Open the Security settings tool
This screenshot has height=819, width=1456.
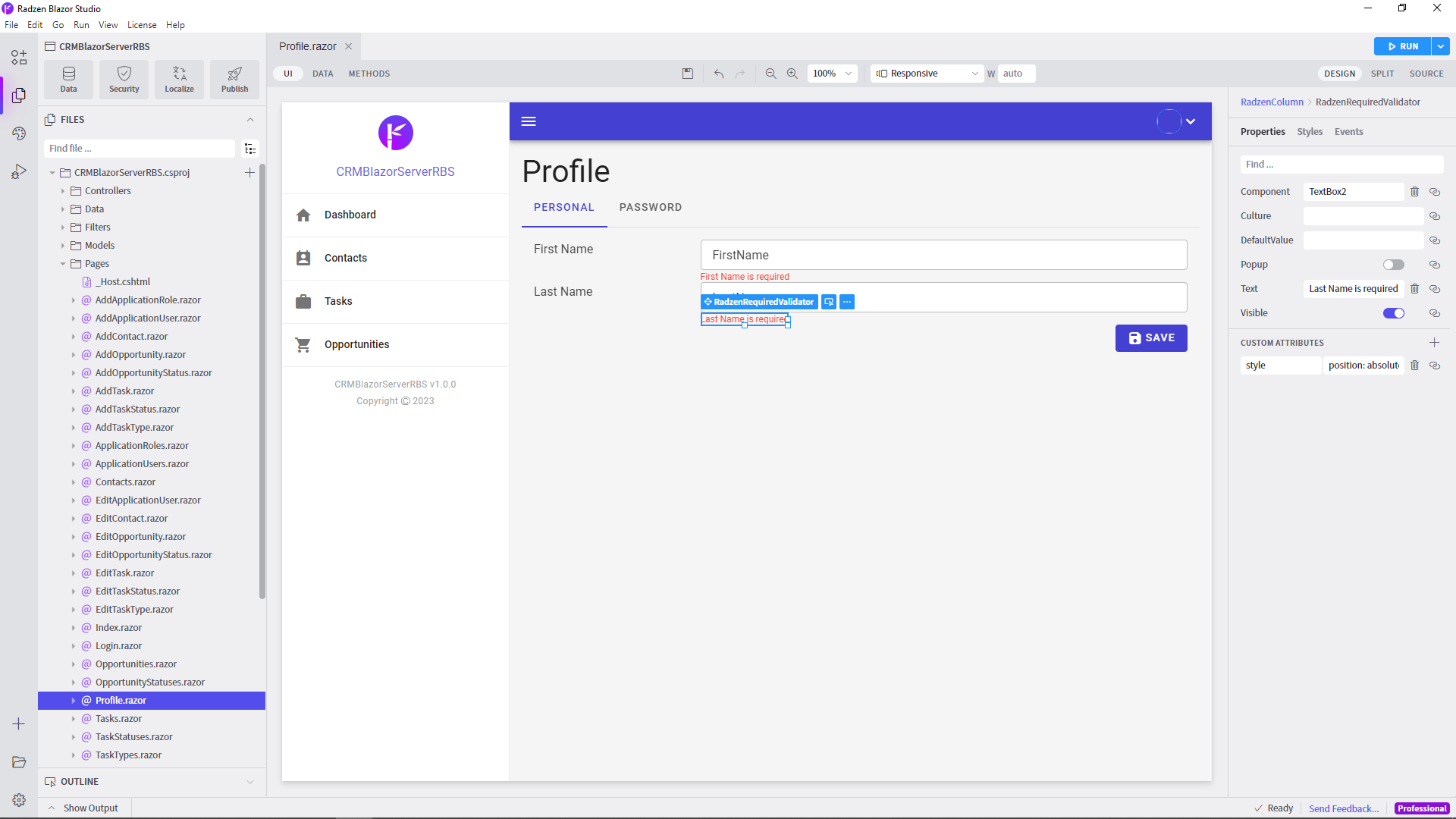coord(124,80)
